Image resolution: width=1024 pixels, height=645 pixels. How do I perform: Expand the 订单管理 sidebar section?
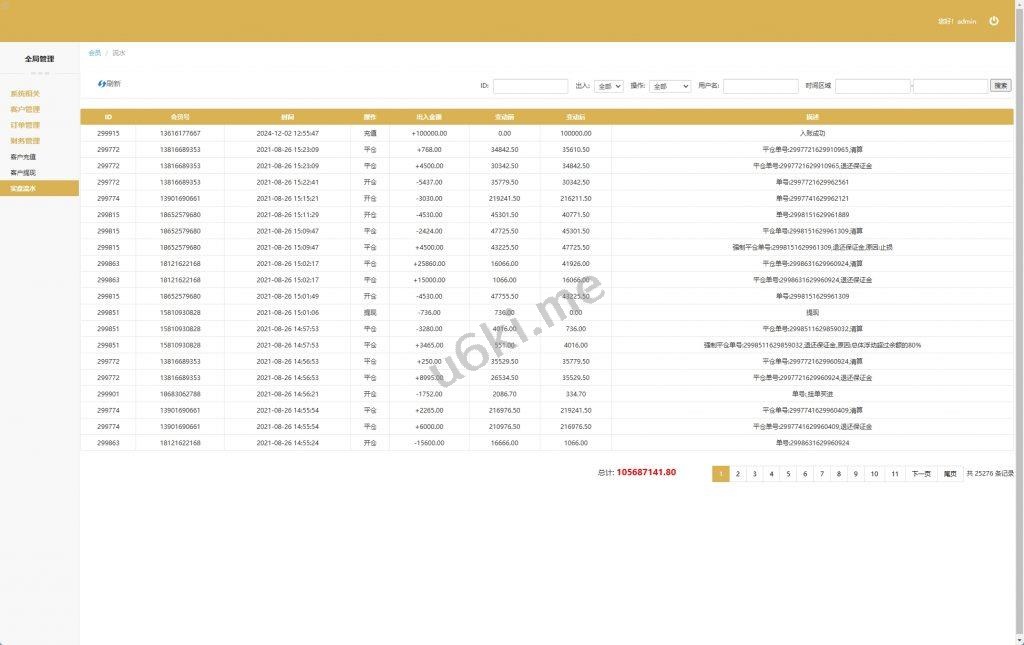pyautogui.click(x=25, y=126)
